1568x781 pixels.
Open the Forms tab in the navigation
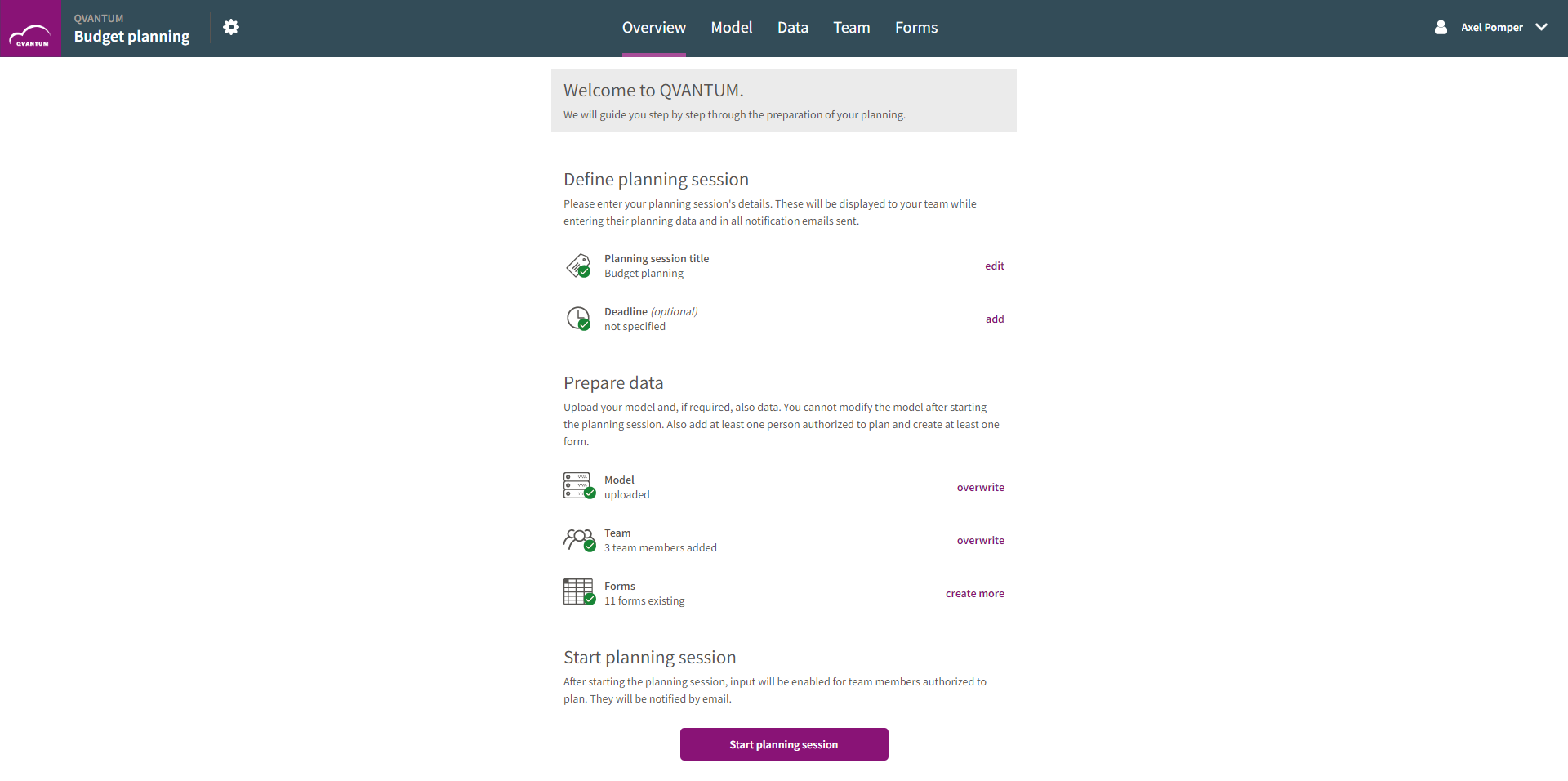click(x=915, y=27)
